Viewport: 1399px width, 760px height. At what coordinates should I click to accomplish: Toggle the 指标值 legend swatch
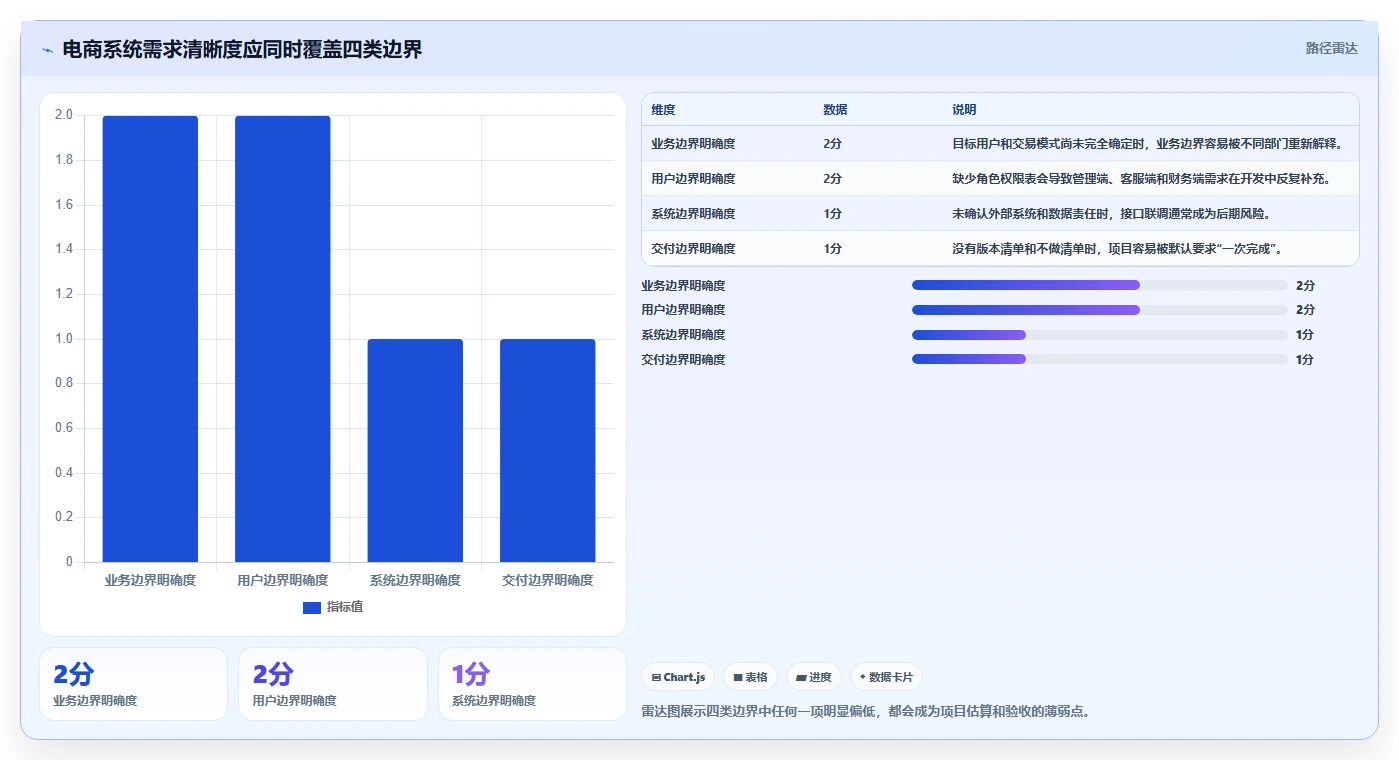(x=312, y=607)
